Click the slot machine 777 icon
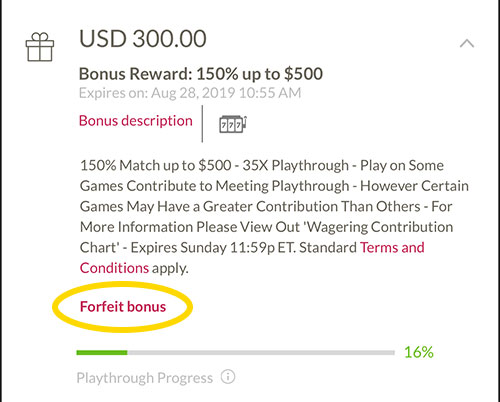The image size is (500, 402). (233, 124)
